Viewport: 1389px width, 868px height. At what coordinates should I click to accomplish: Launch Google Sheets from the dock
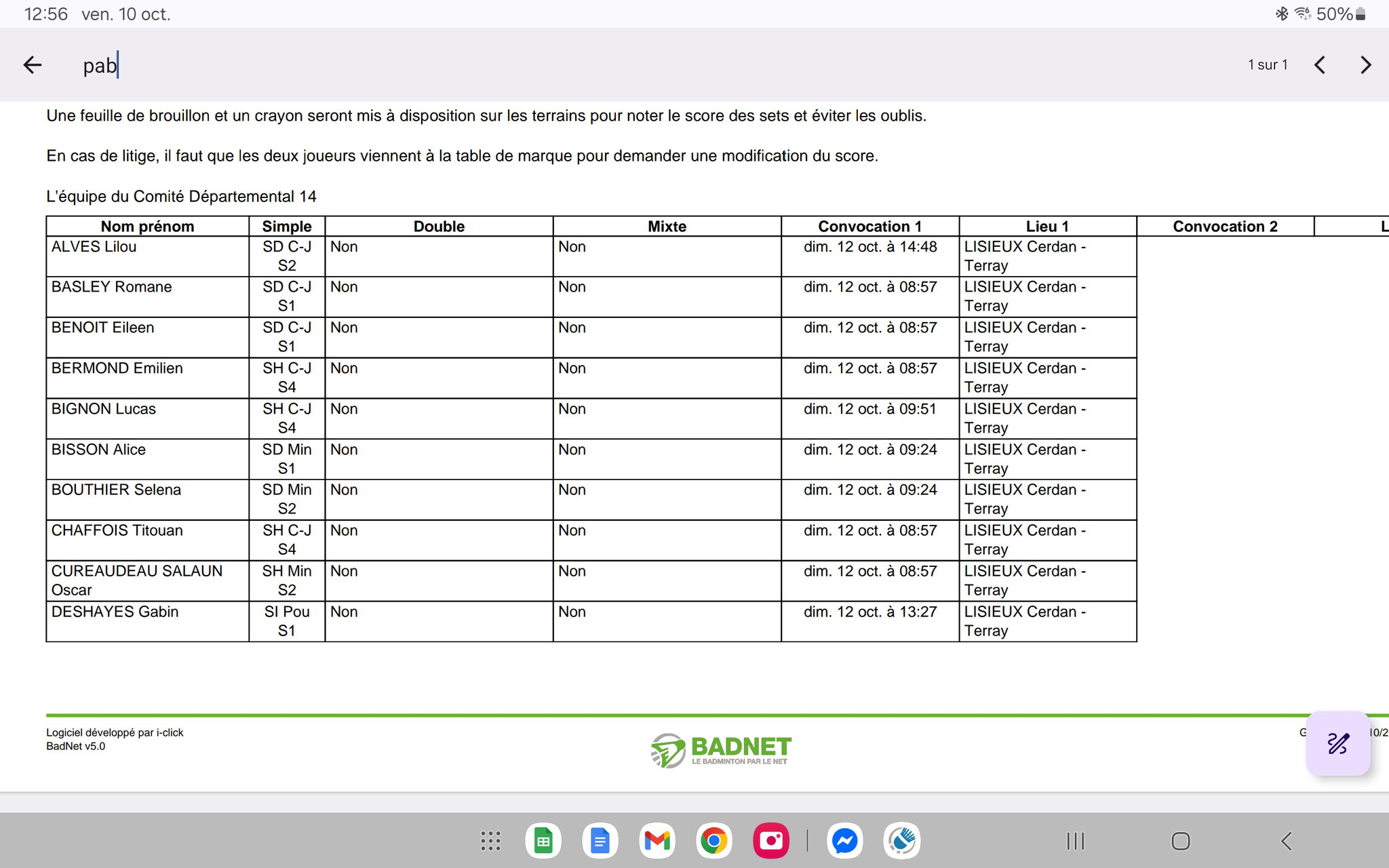pyautogui.click(x=543, y=841)
